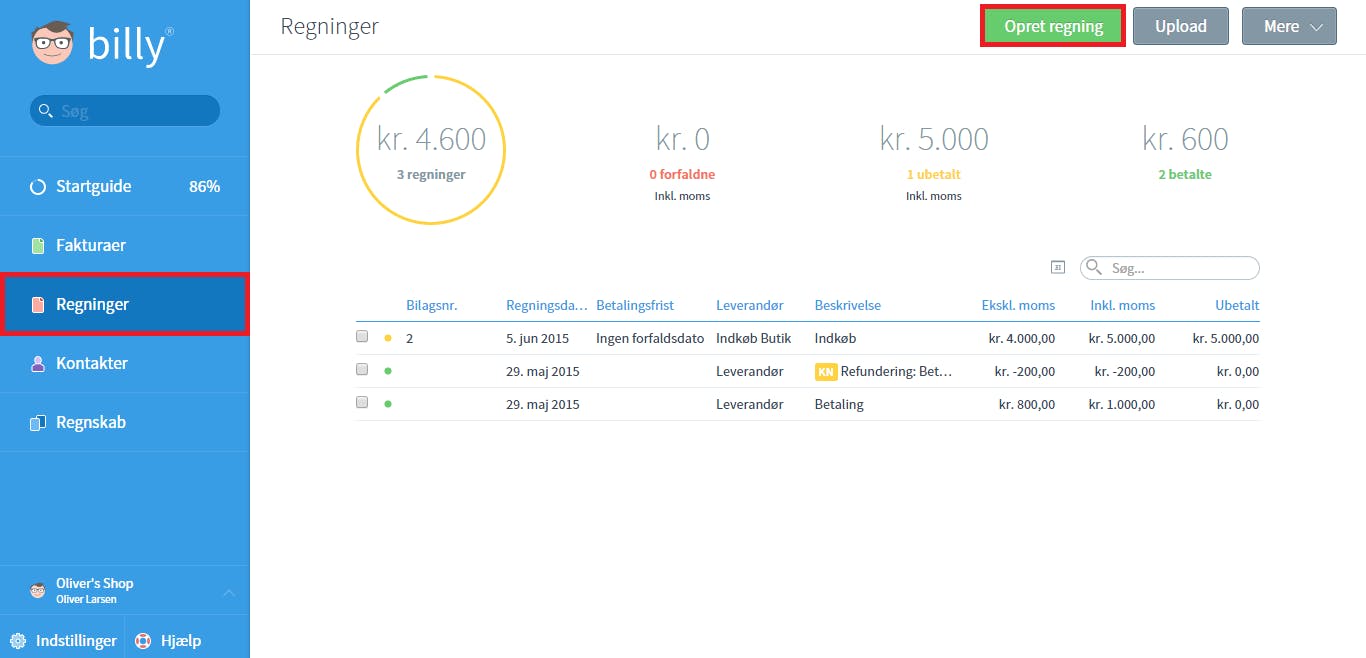
Task: Tick checkbox on the Betaling row
Action: (362, 403)
